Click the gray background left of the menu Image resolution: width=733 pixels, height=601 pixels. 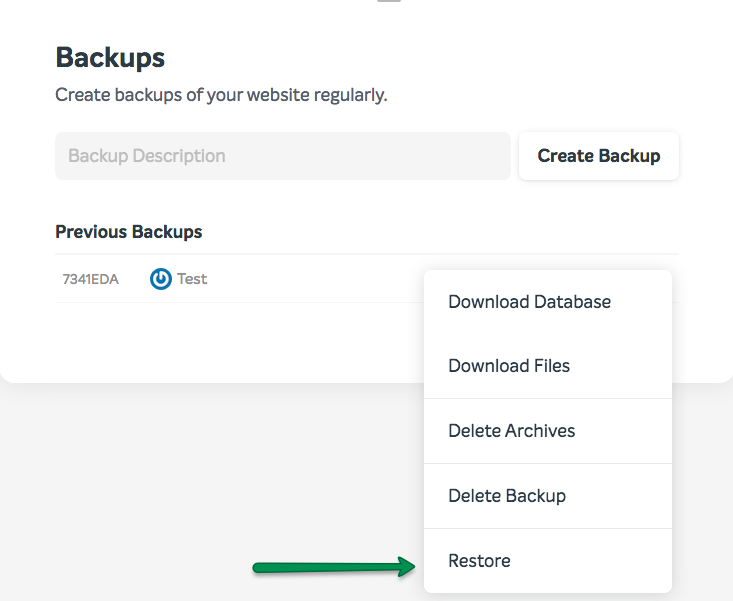pyautogui.click(x=210, y=467)
